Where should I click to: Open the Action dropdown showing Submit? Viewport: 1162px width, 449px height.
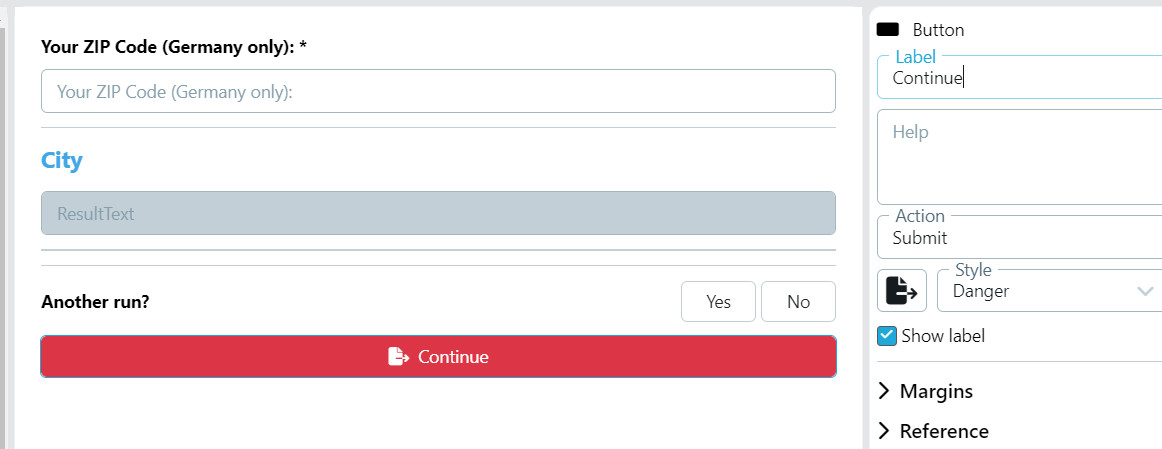coord(1020,238)
